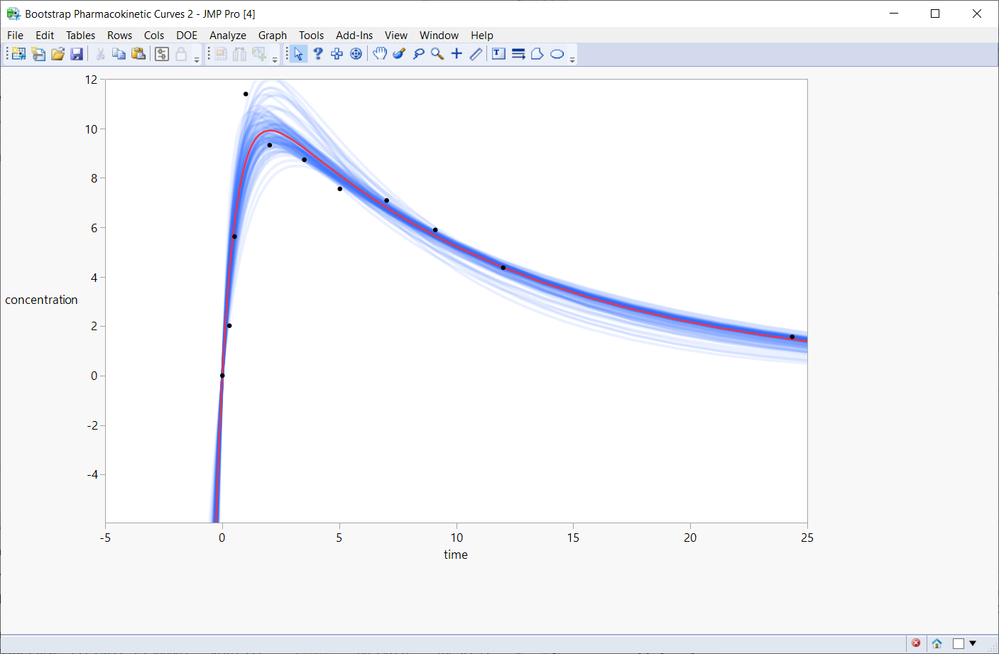This screenshot has width=999, height=654.
Task: Open the tools toolbar overflow chevron
Action: (572, 59)
